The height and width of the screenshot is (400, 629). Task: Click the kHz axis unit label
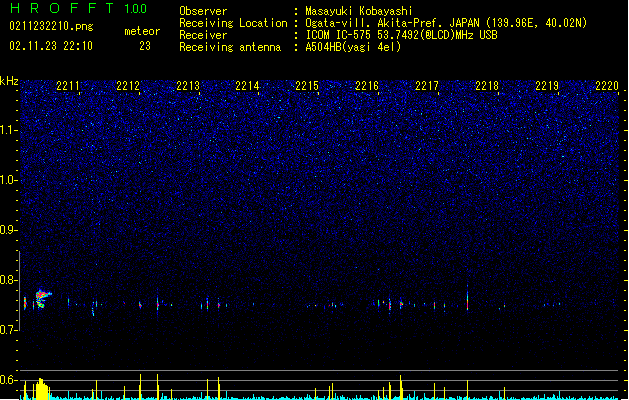[x=9, y=81]
